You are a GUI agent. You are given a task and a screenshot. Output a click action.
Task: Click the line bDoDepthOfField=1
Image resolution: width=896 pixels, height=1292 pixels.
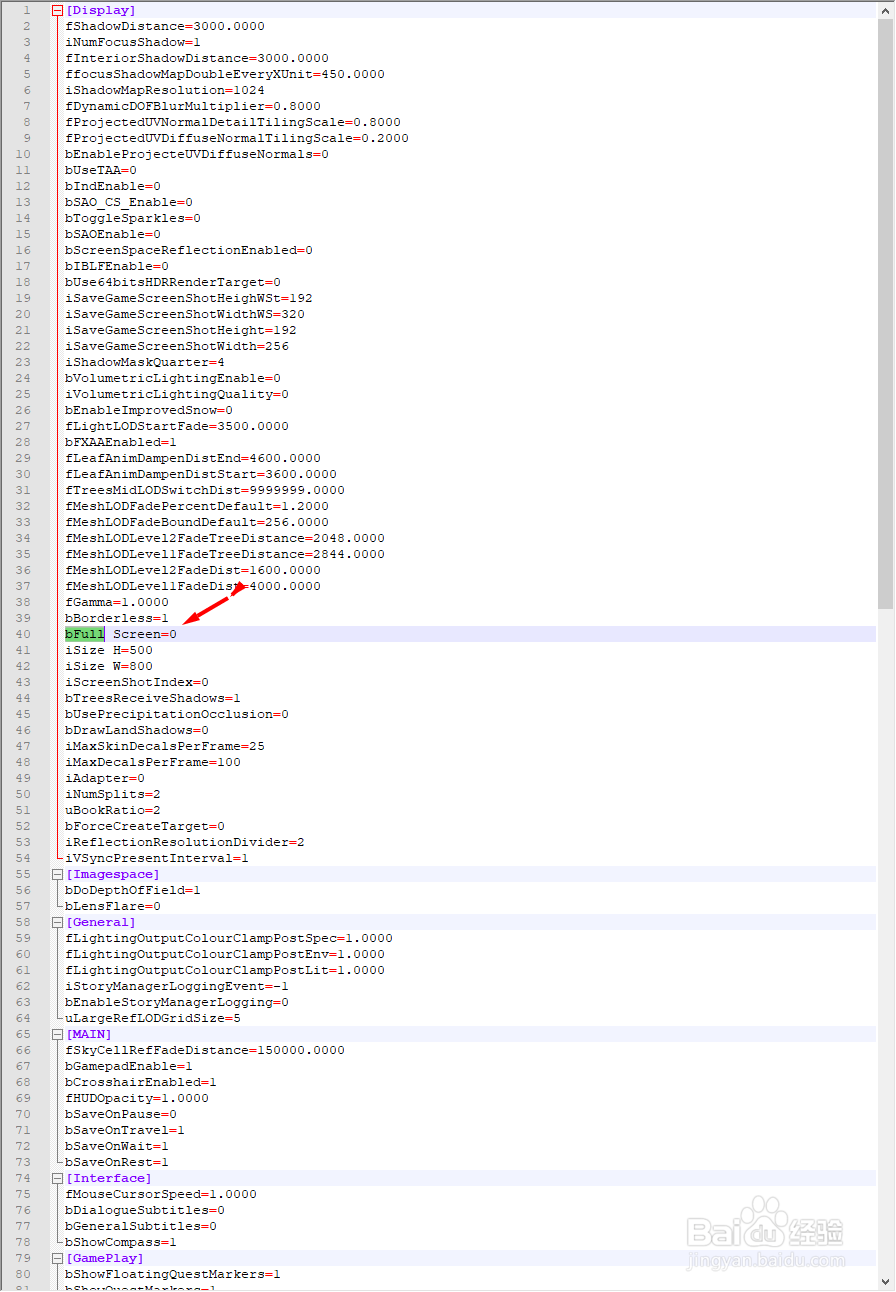tap(133, 890)
